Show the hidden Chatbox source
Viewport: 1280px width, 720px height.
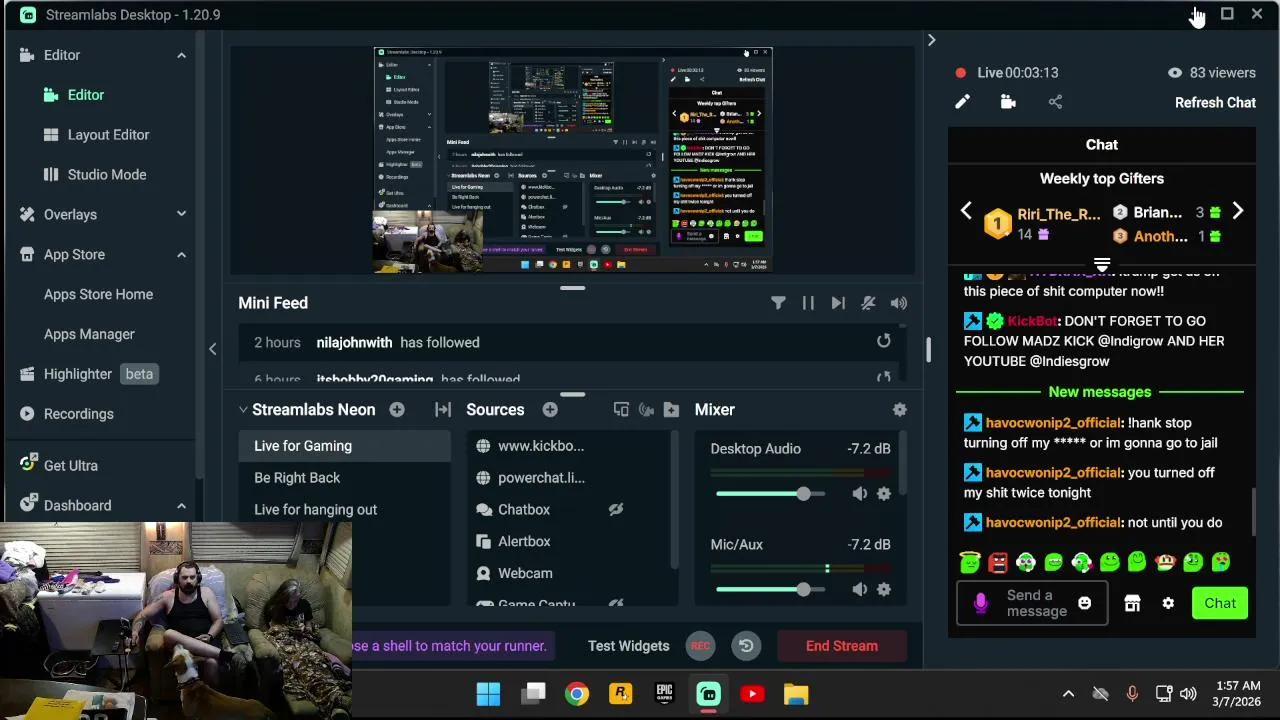(x=616, y=510)
